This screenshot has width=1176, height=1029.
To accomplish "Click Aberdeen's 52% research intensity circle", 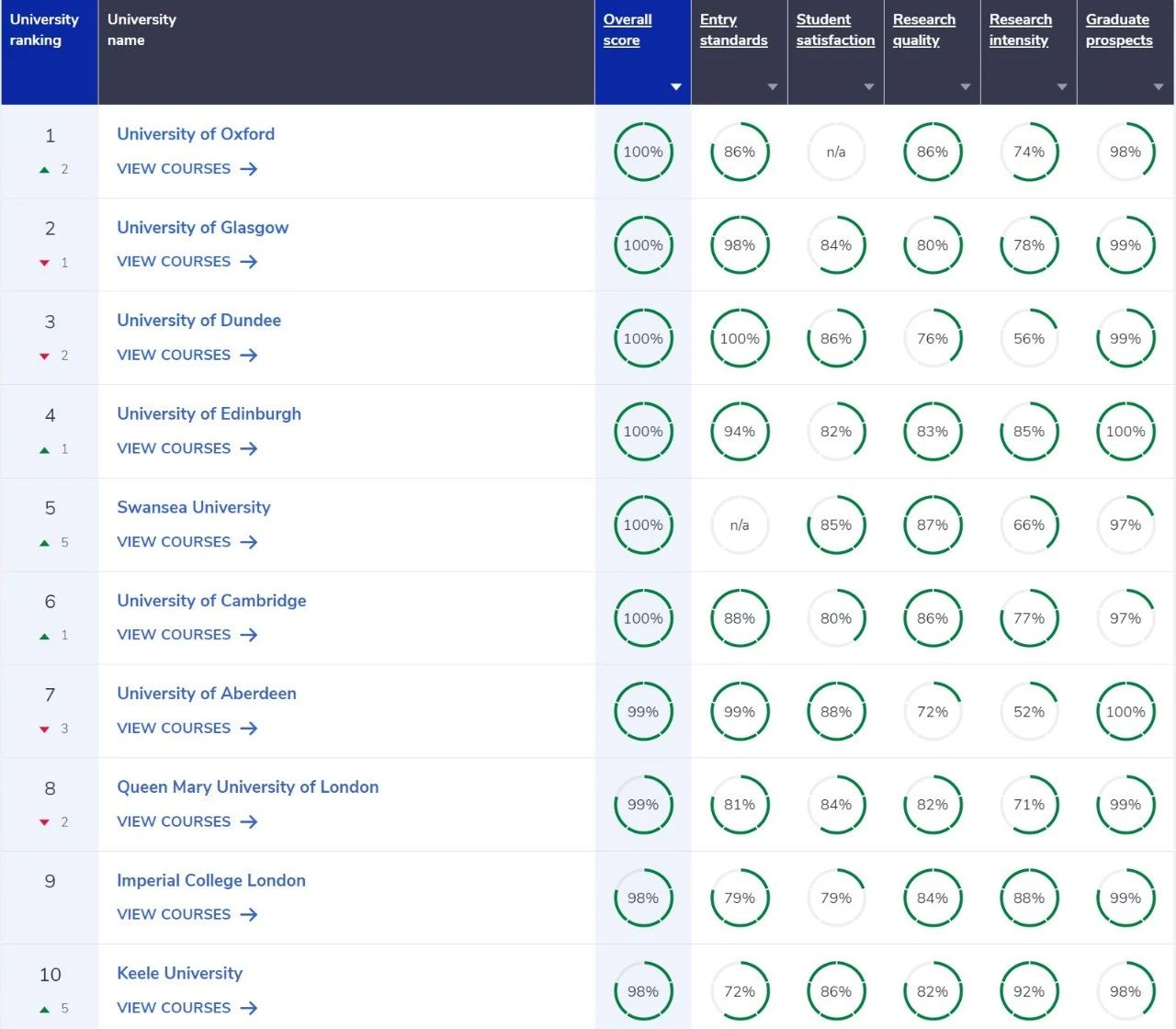I will 1029,712.
